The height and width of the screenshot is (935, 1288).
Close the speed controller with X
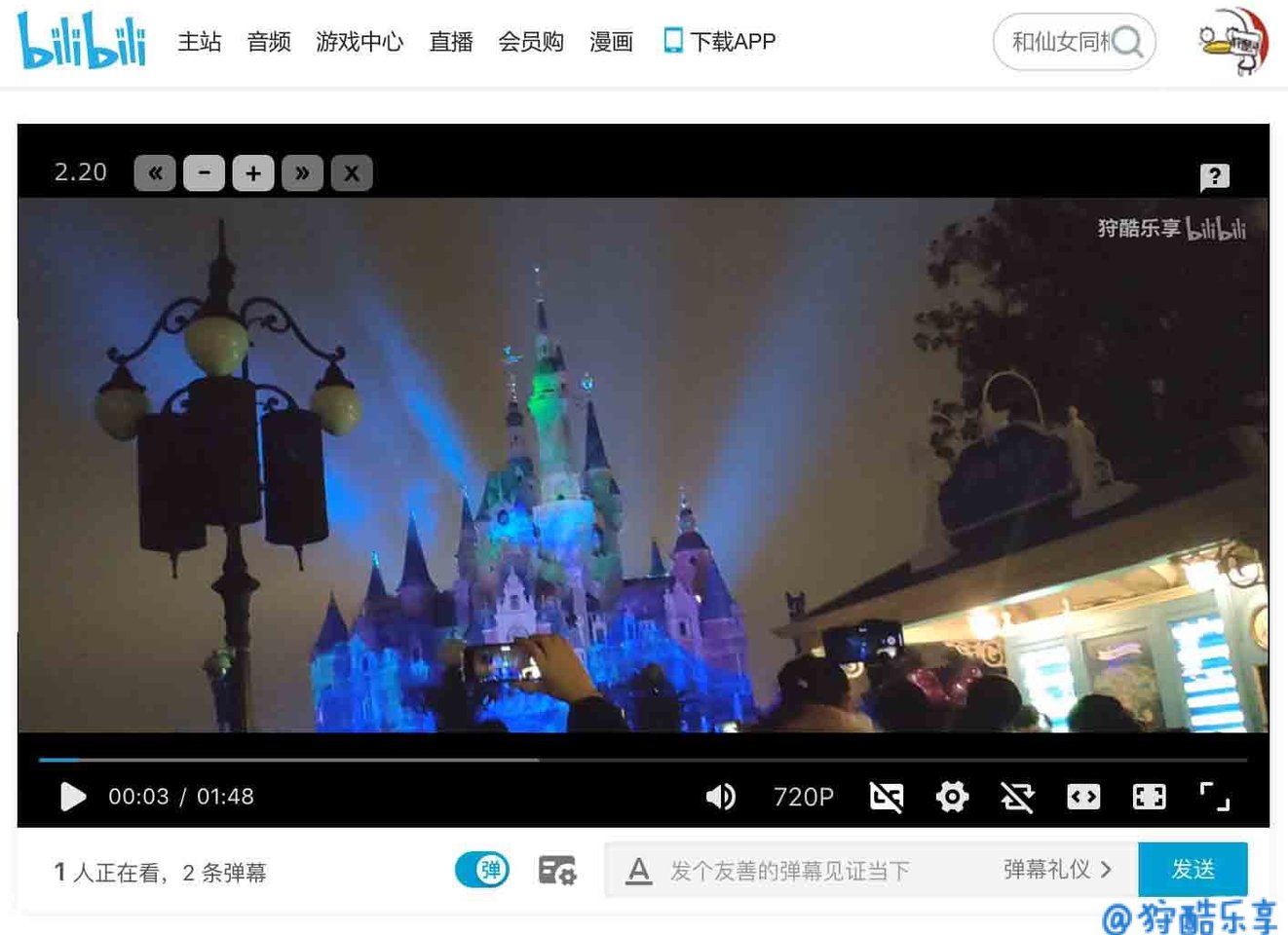[352, 173]
